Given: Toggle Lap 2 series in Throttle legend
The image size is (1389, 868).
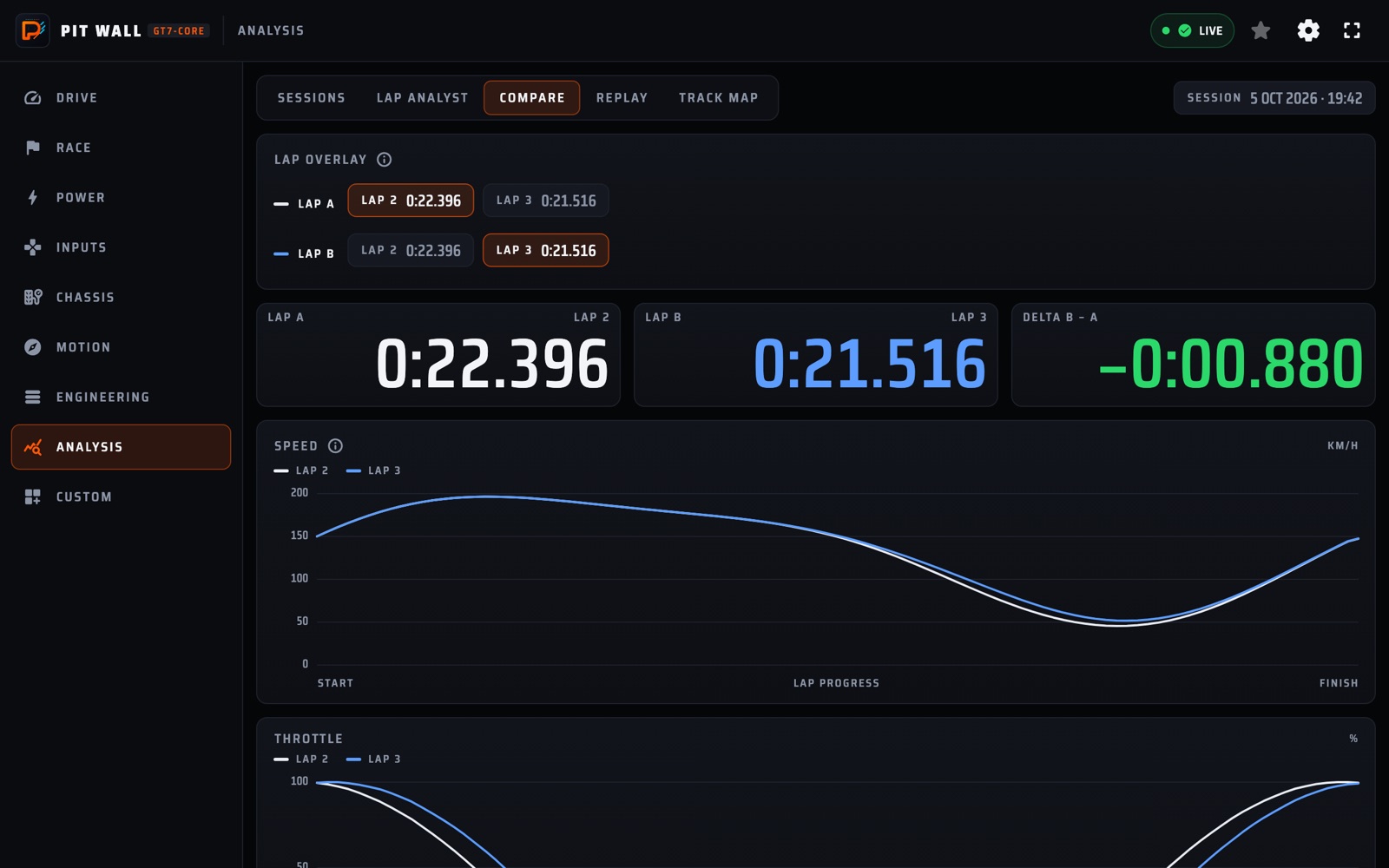Looking at the screenshot, I should click(301, 759).
